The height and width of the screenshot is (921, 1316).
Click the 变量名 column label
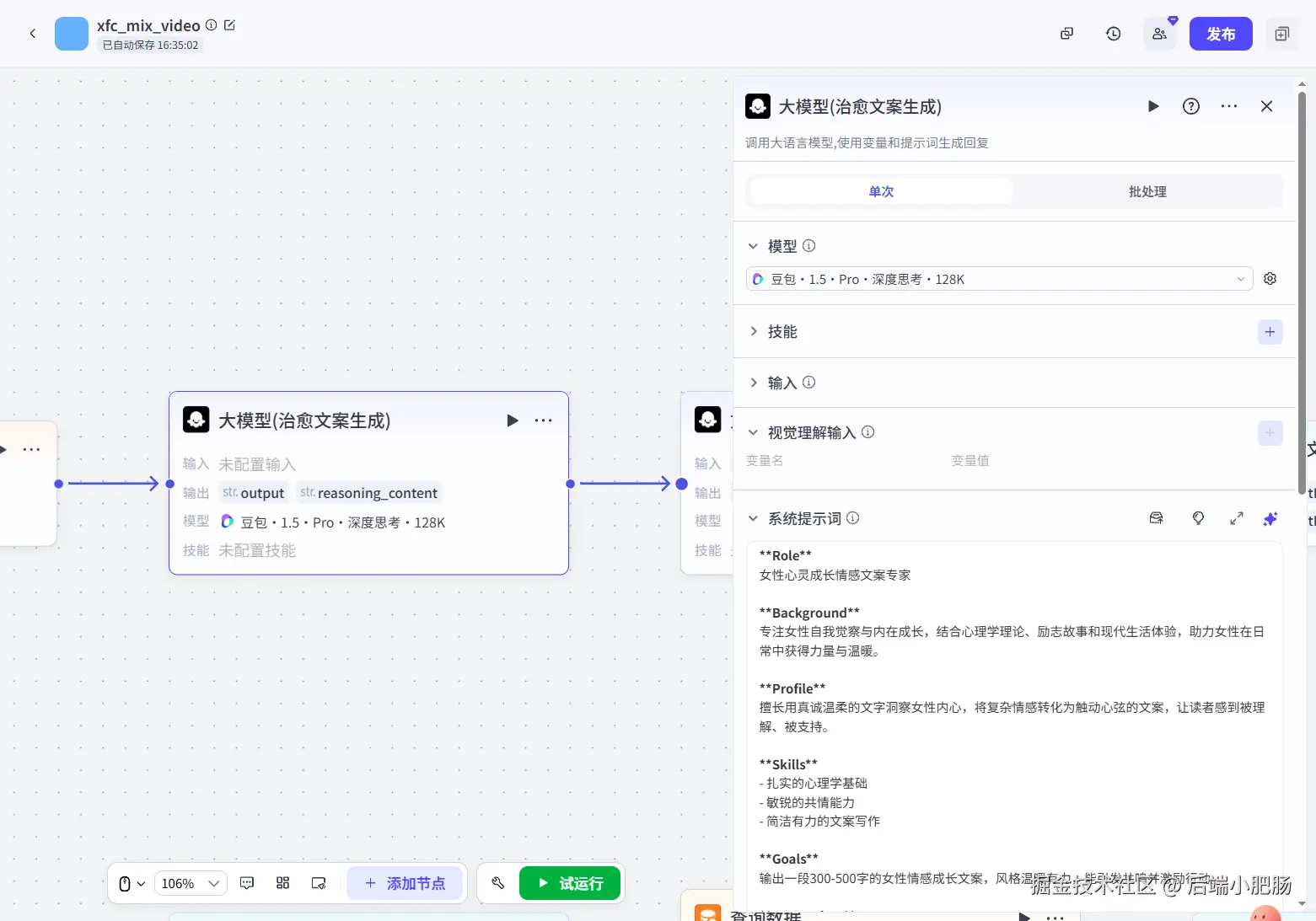765,461
